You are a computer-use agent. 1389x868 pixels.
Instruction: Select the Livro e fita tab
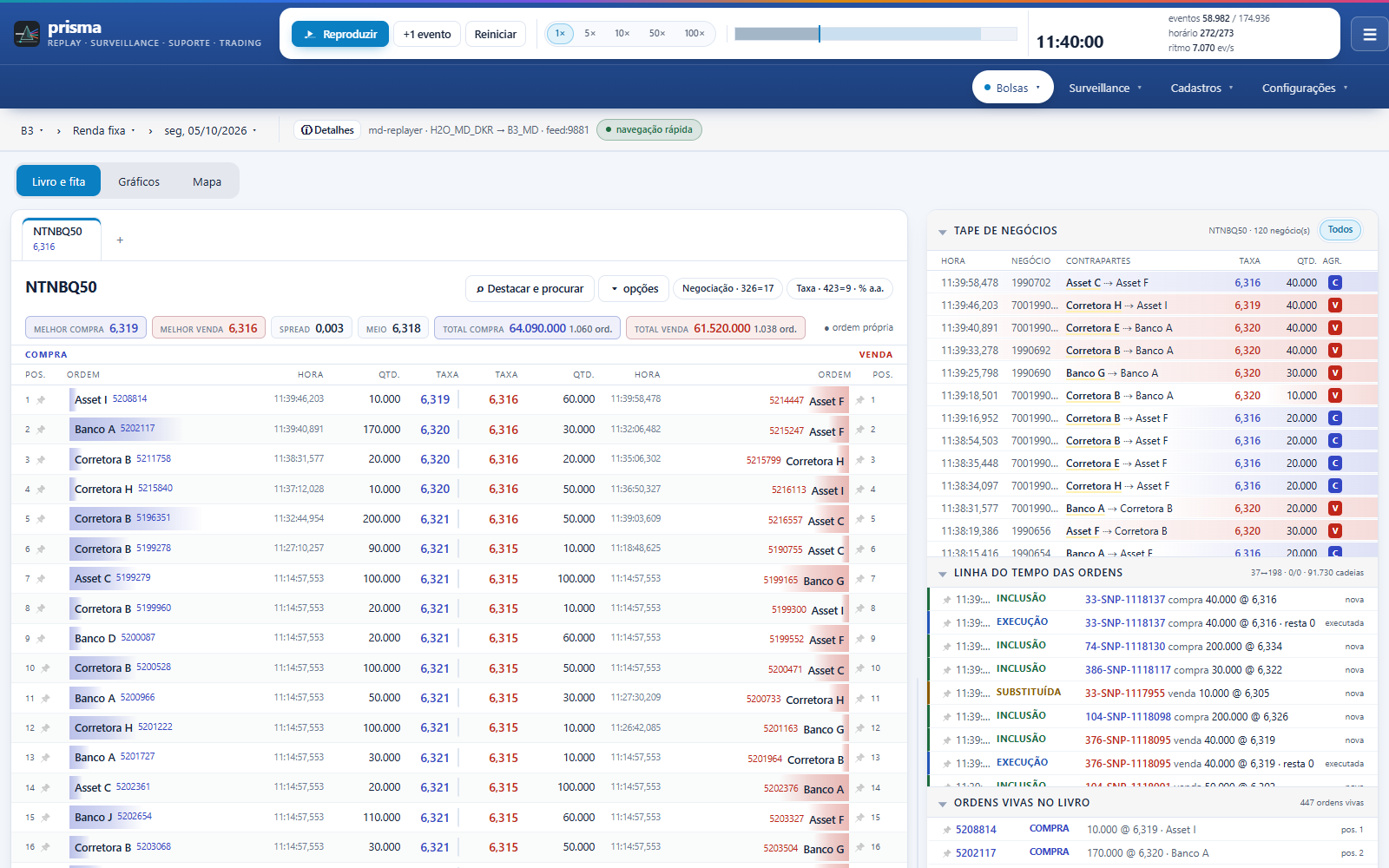(x=59, y=181)
